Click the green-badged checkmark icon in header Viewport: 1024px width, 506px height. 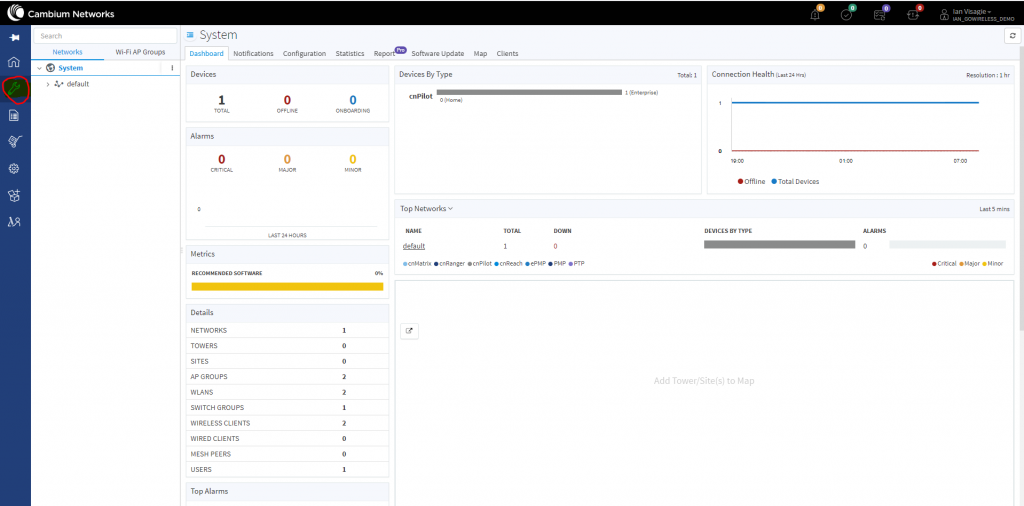pyautogui.click(x=846, y=15)
